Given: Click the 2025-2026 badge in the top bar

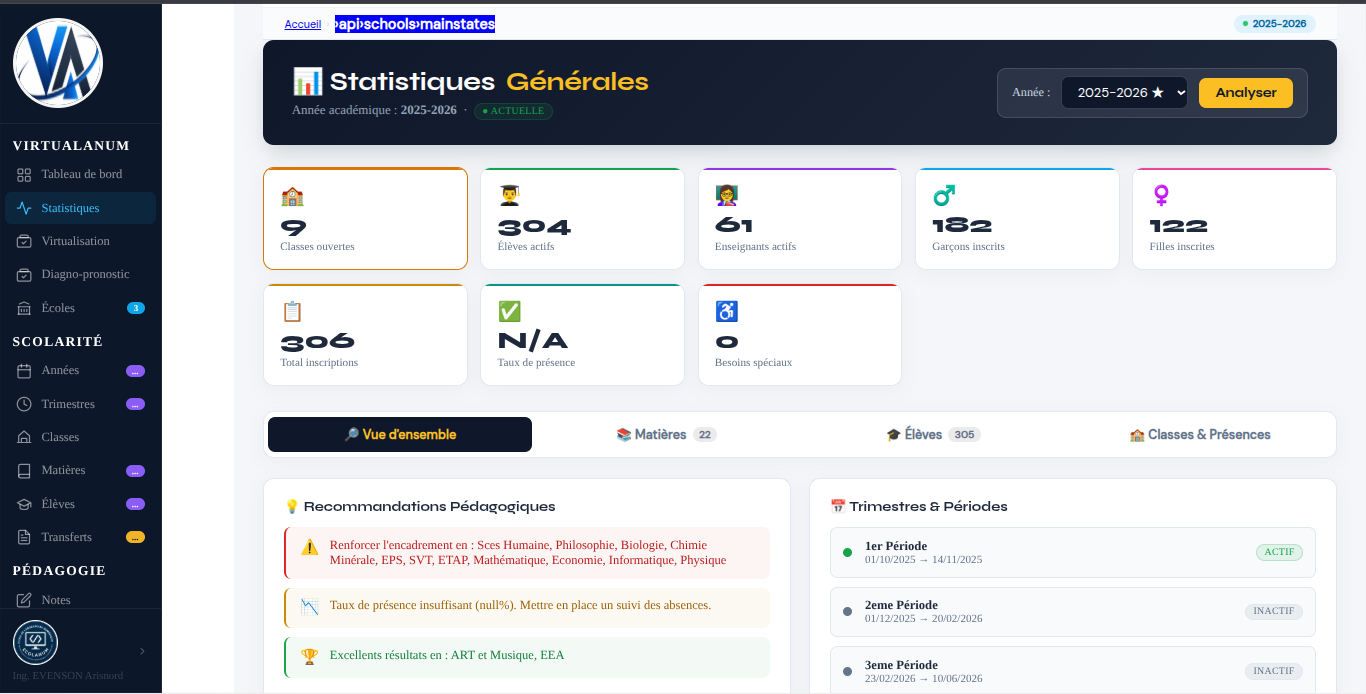Looking at the screenshot, I should pos(1275,24).
